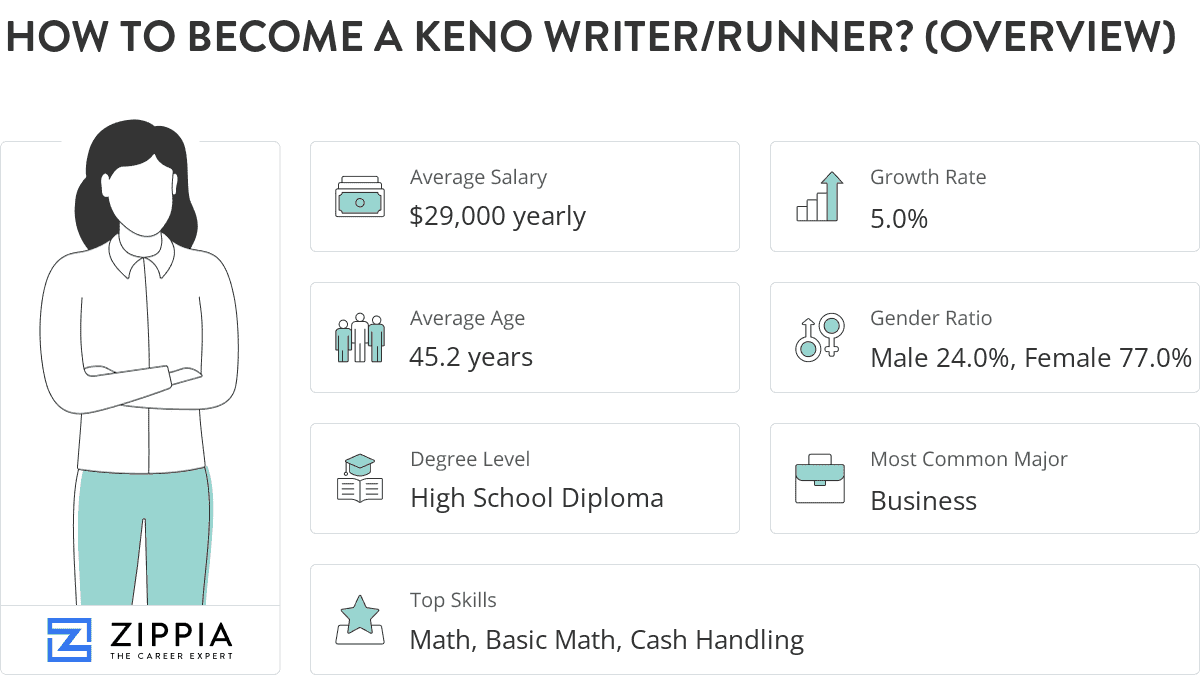1200x675 pixels.
Task: Select Math, Basic Math, Cash Handling text
Action: point(607,640)
